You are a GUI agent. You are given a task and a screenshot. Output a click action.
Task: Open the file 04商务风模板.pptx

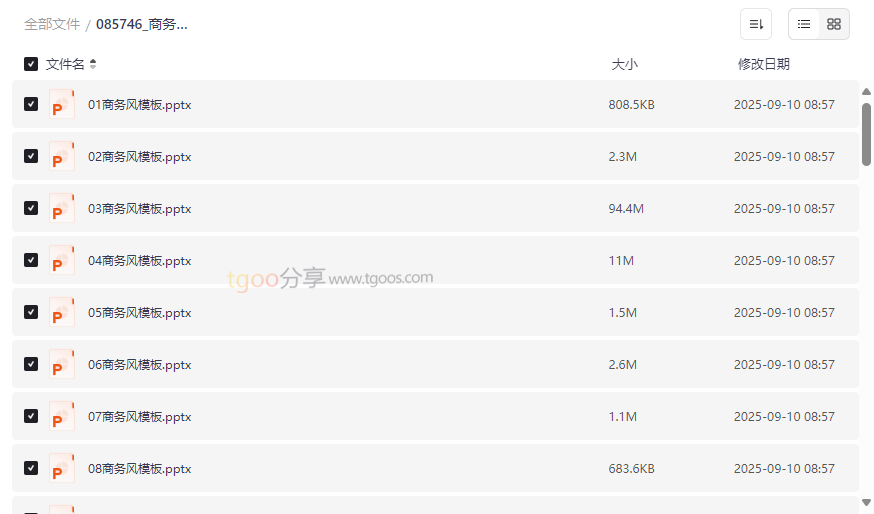139,261
